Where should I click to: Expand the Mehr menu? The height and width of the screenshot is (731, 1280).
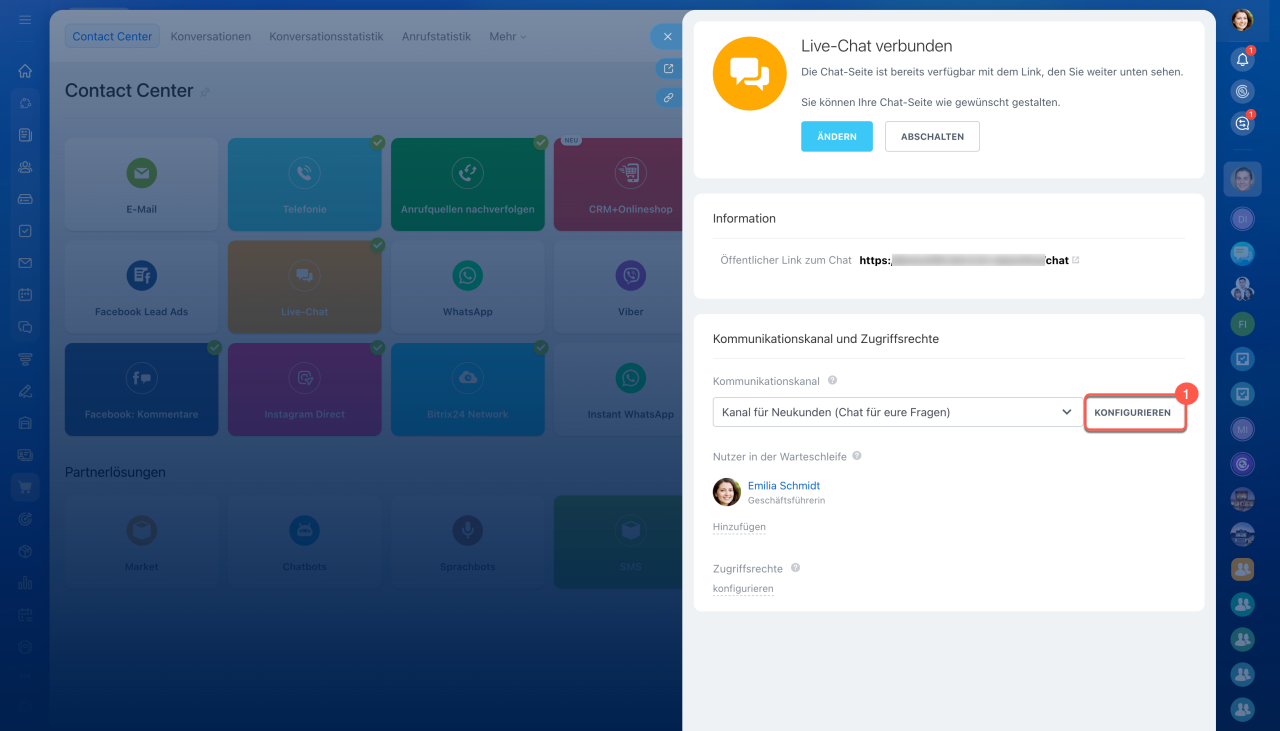(507, 37)
